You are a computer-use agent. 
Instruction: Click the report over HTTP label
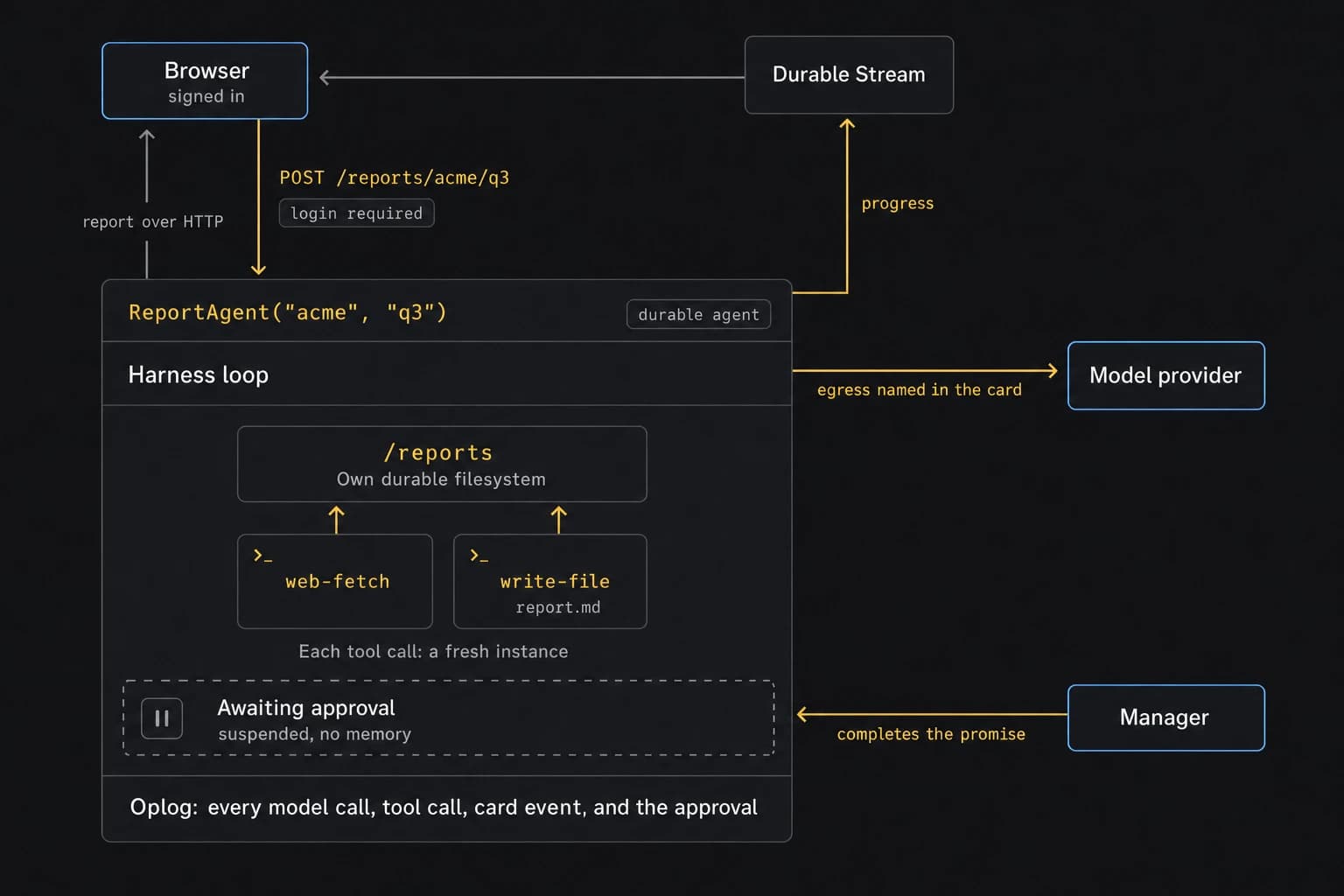pyautogui.click(x=153, y=222)
